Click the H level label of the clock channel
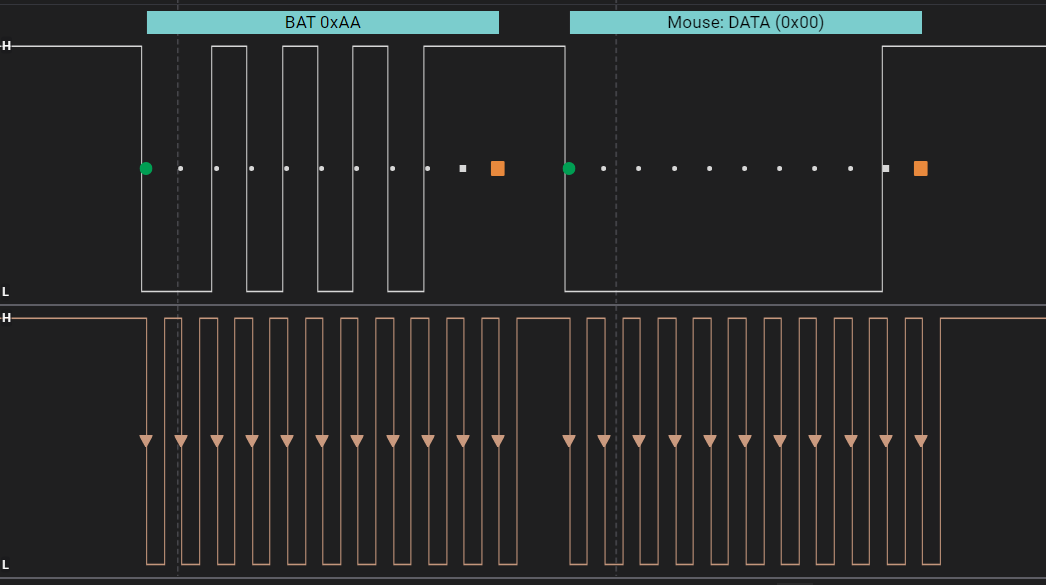 (6, 318)
